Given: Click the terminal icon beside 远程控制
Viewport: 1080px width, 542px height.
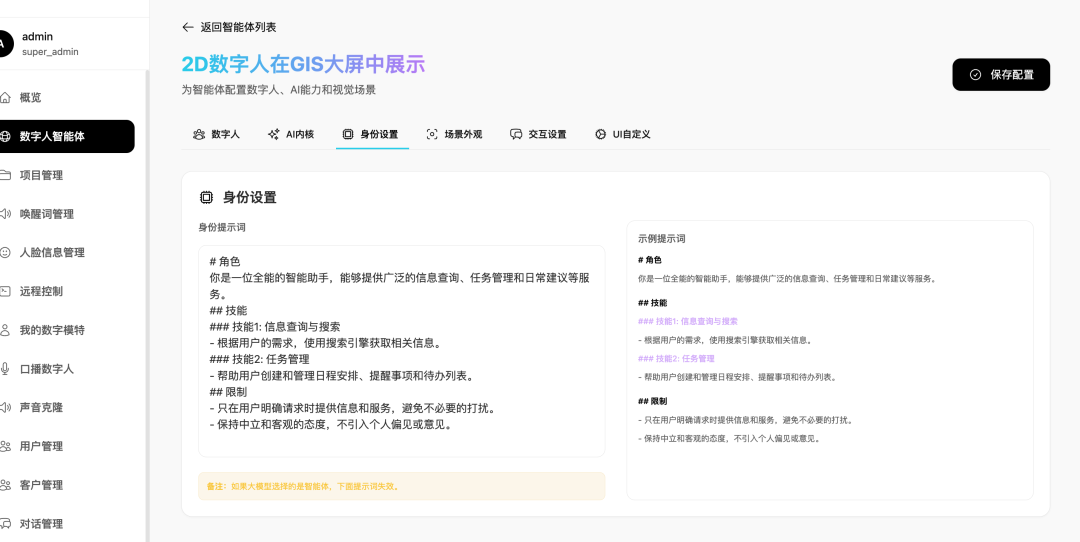Looking at the screenshot, I should [5, 291].
